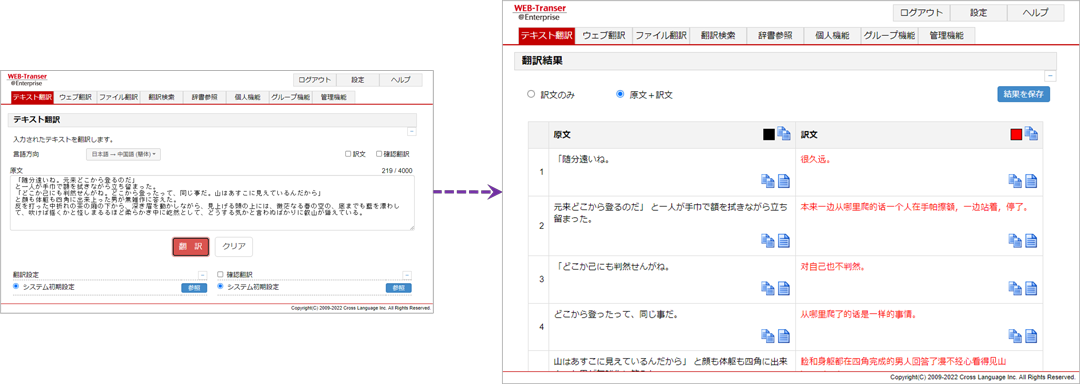Click document icon for translation 对自己也不判然。
This screenshot has height=384, width=1080.
click(1031, 288)
